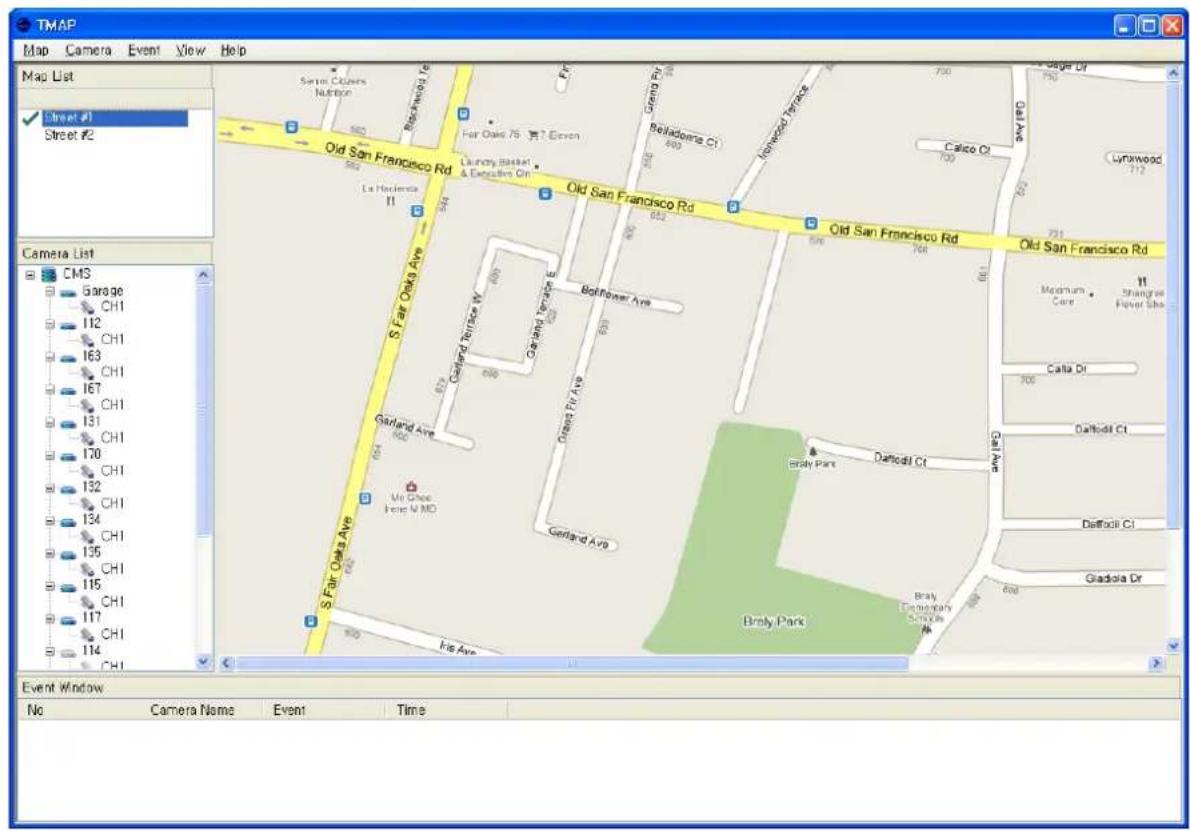Click the map vertical scroll thumb
The width and height of the screenshot is (1190, 831).
1173,304
